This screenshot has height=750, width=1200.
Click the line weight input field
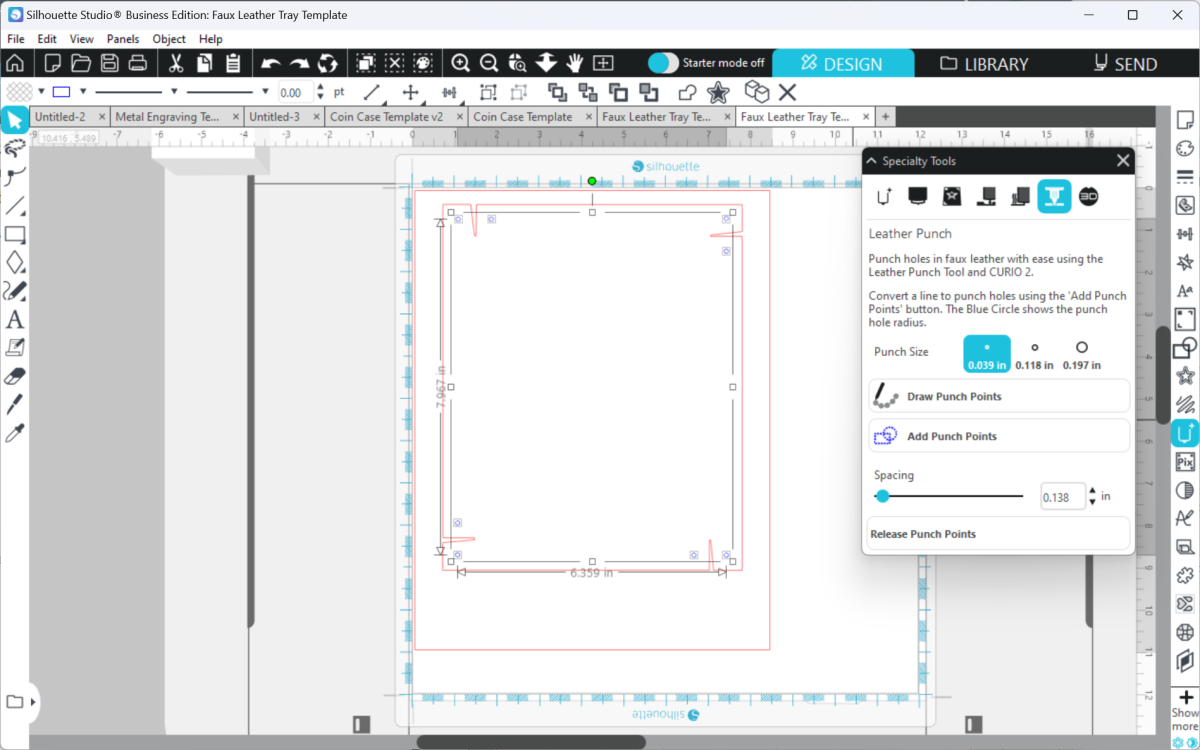[x=295, y=92]
